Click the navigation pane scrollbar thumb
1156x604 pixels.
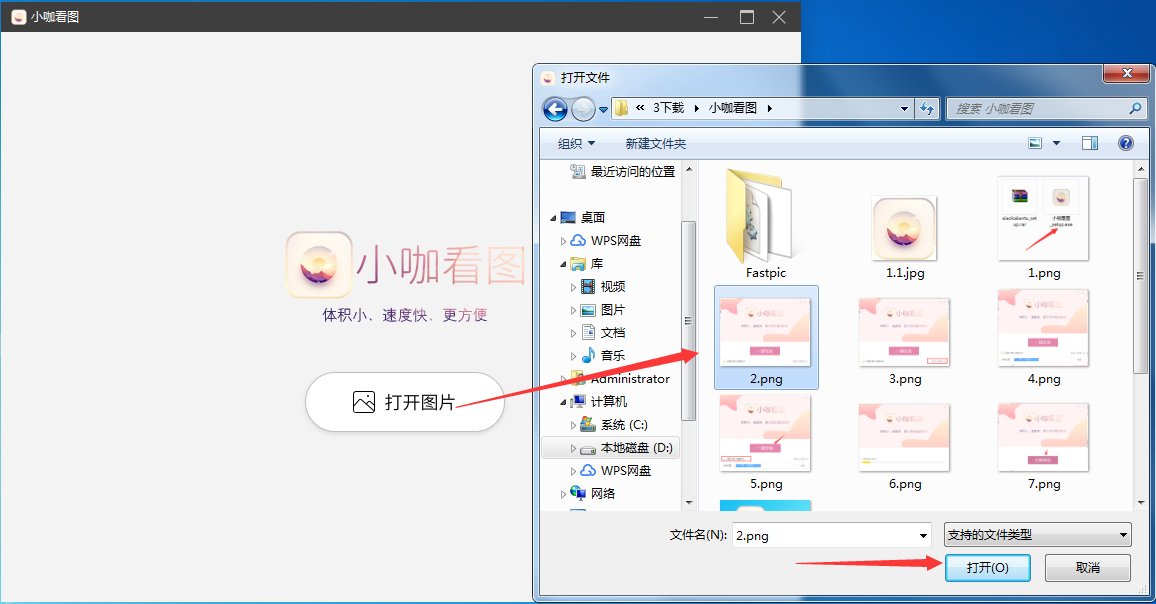[689, 320]
